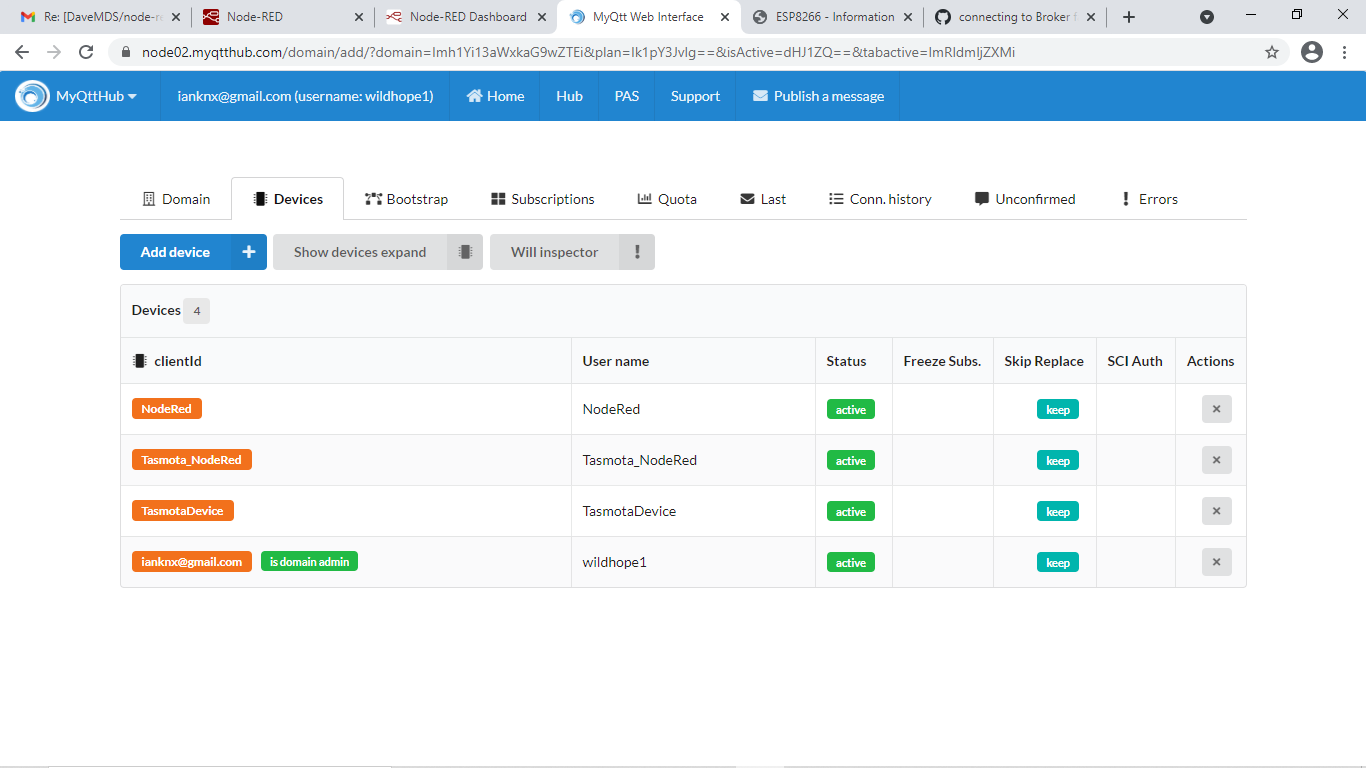Click the Chrome profile avatar icon
This screenshot has height=768, width=1366.
click(1311, 51)
